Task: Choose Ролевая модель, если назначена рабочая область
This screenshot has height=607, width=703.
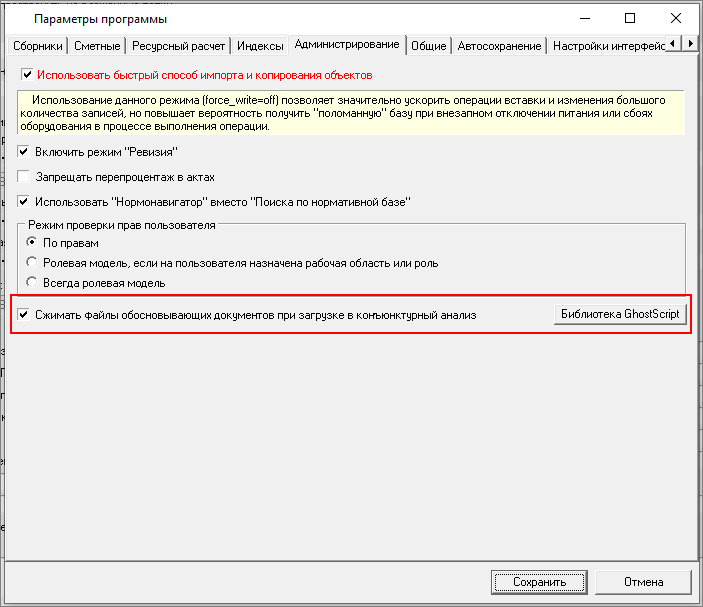Action: click(x=32, y=263)
